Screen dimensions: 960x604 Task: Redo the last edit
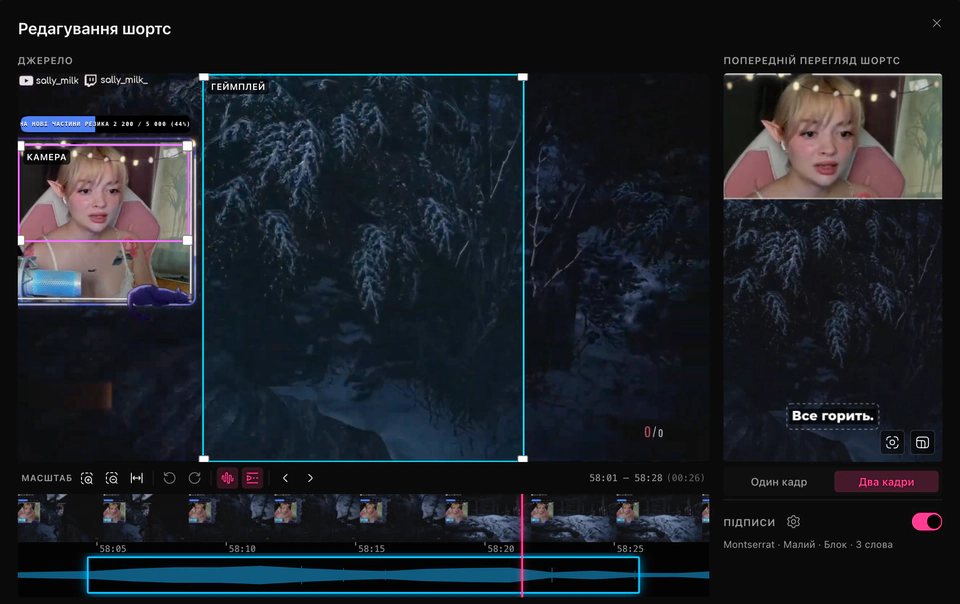pyautogui.click(x=195, y=478)
